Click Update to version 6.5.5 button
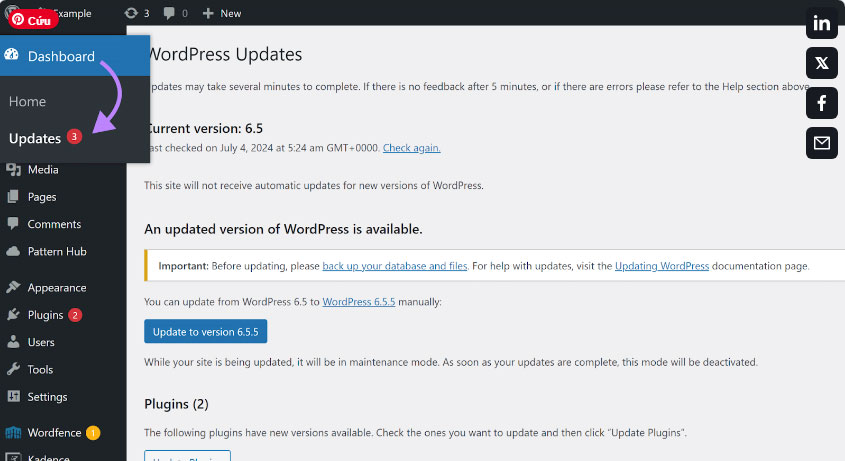The image size is (845, 461). click(205, 332)
